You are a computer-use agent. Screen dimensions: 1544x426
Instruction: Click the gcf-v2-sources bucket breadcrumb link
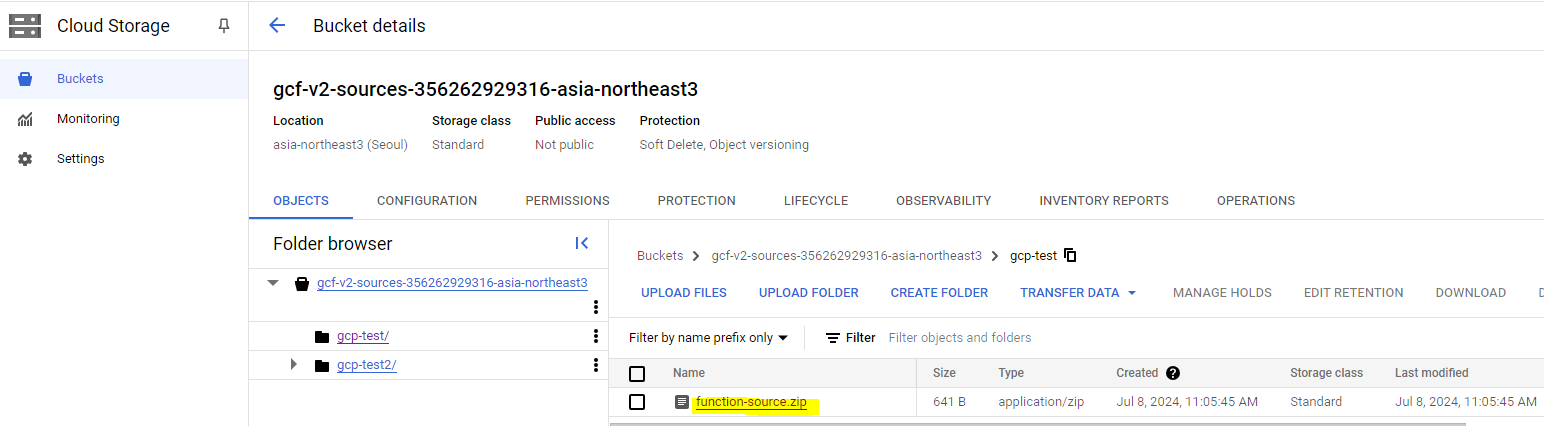(847, 256)
